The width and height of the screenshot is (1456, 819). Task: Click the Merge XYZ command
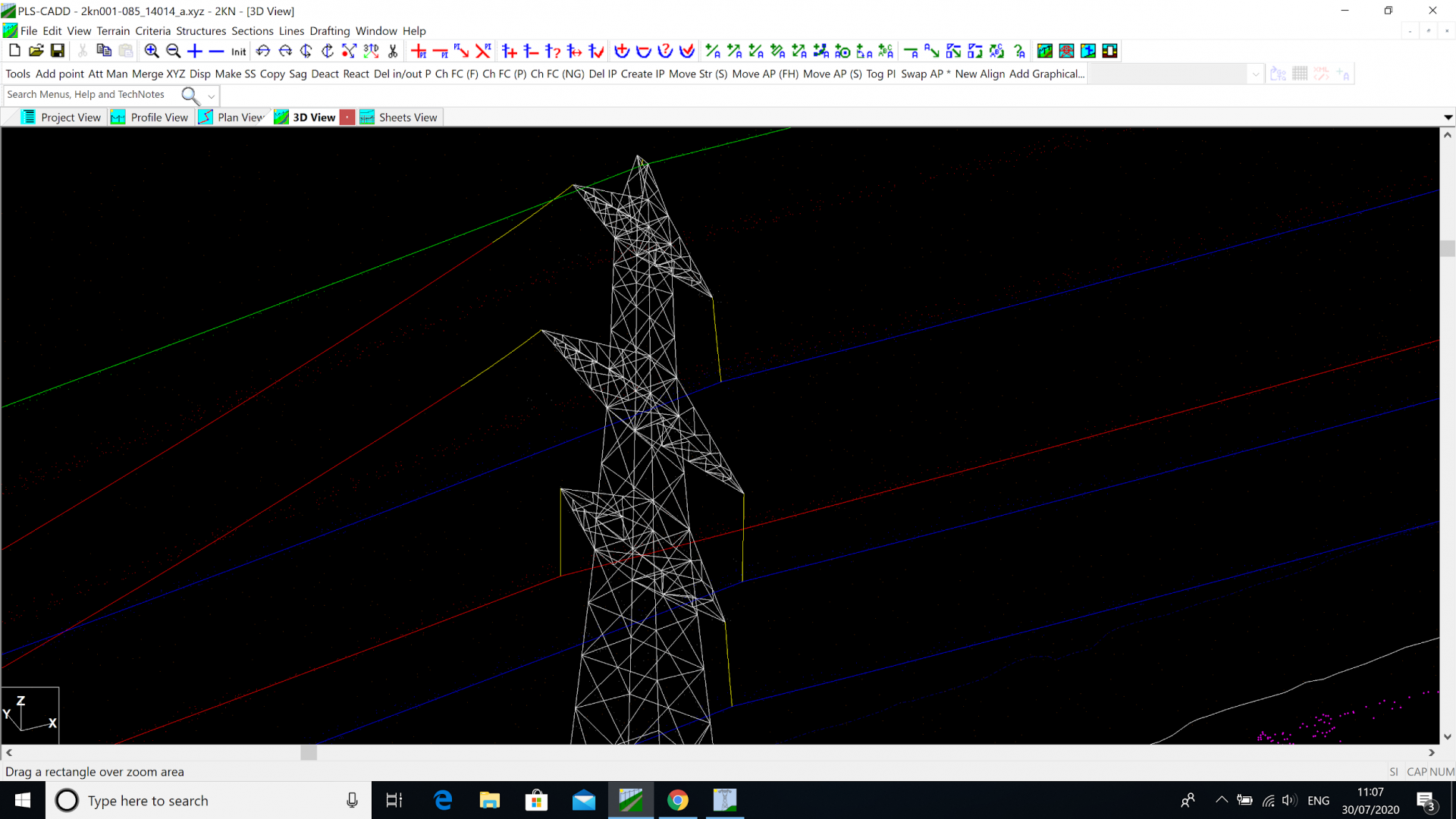point(158,74)
